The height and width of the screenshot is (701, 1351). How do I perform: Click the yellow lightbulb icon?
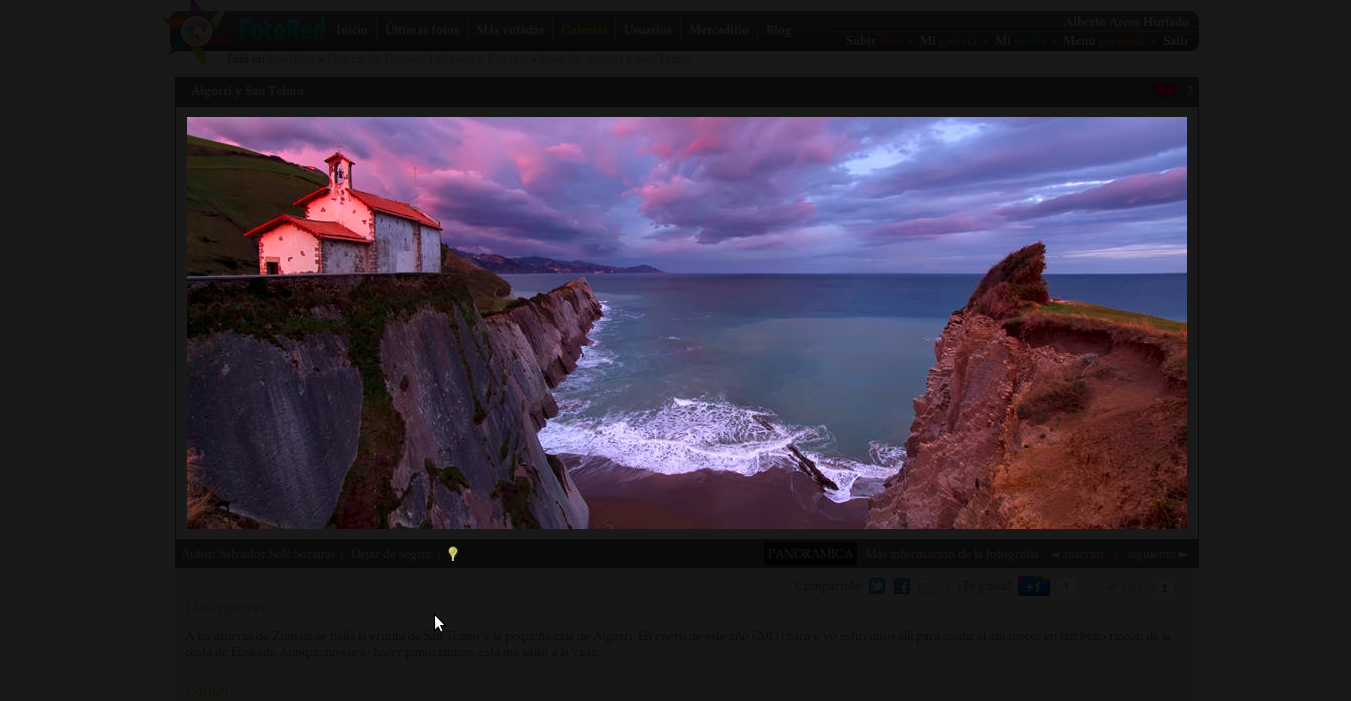453,554
